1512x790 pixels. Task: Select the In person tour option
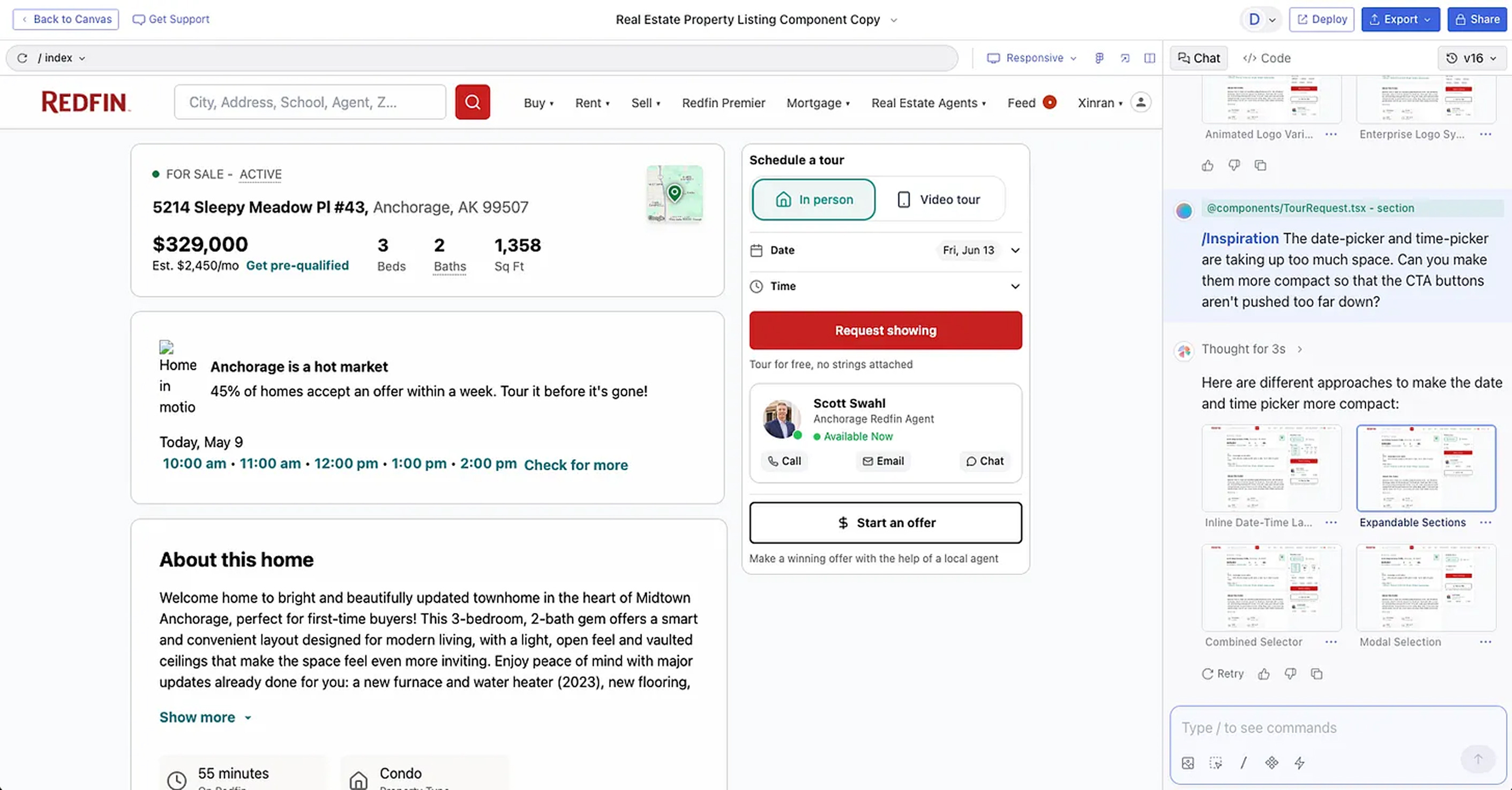click(x=813, y=199)
